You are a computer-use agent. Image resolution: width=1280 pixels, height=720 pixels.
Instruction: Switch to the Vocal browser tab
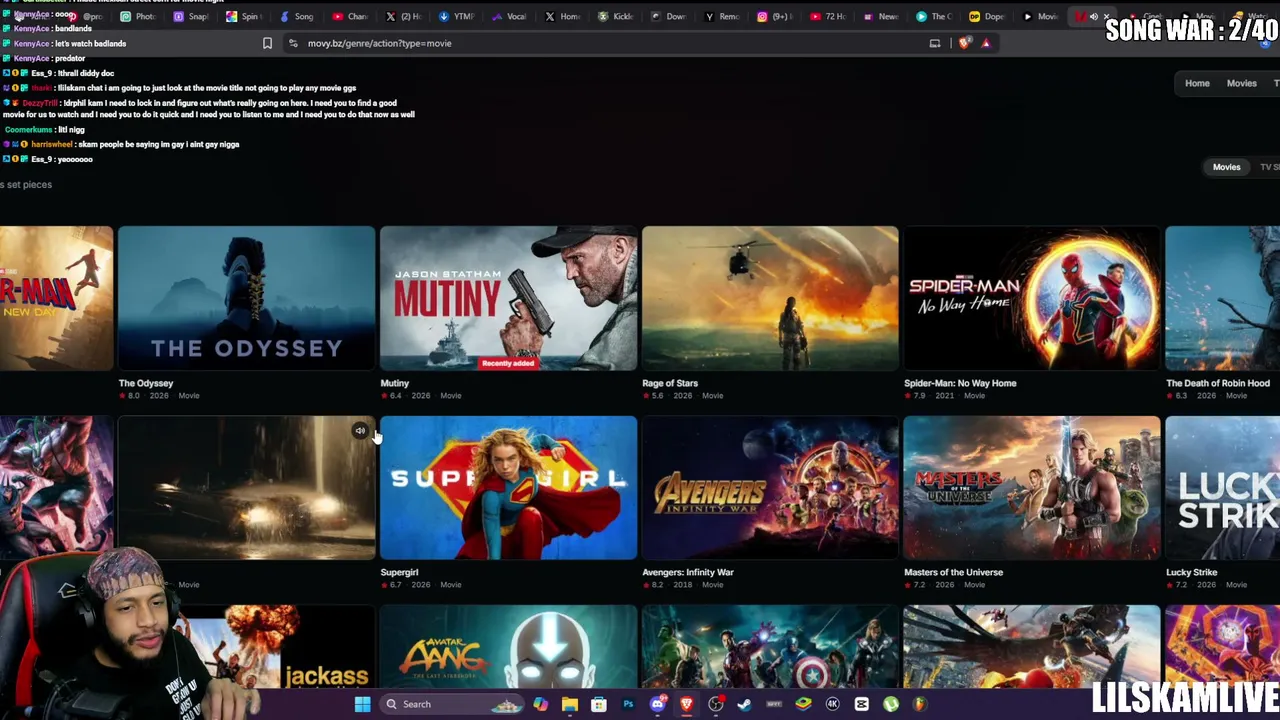tap(510, 16)
